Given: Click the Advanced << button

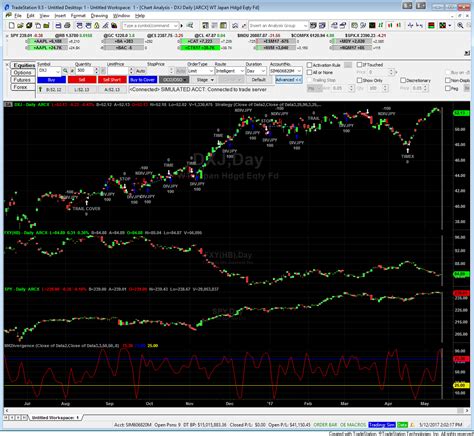Looking at the screenshot, I should (289, 80).
